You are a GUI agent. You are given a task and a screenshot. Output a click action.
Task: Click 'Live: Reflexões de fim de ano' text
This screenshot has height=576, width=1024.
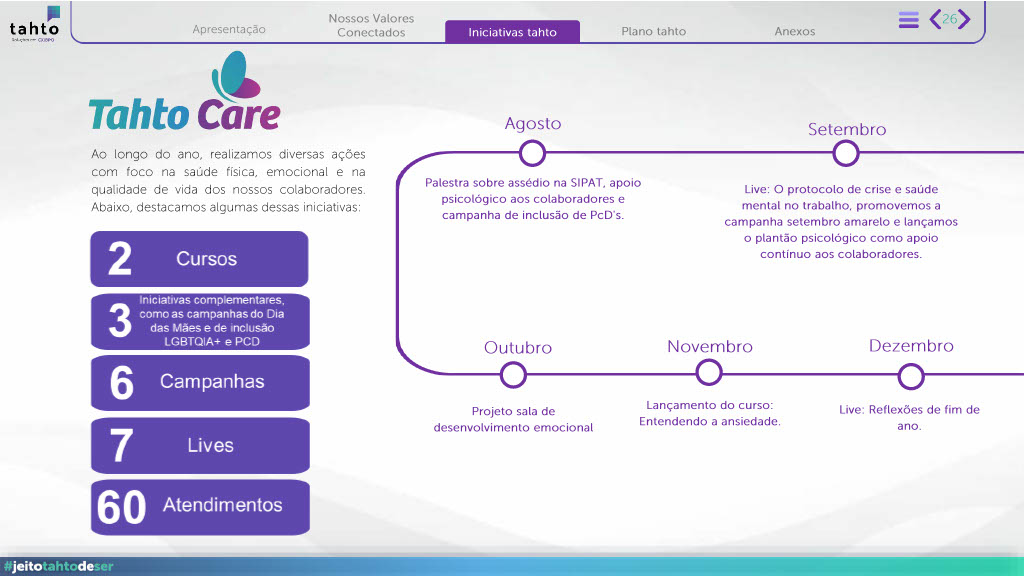click(909, 417)
